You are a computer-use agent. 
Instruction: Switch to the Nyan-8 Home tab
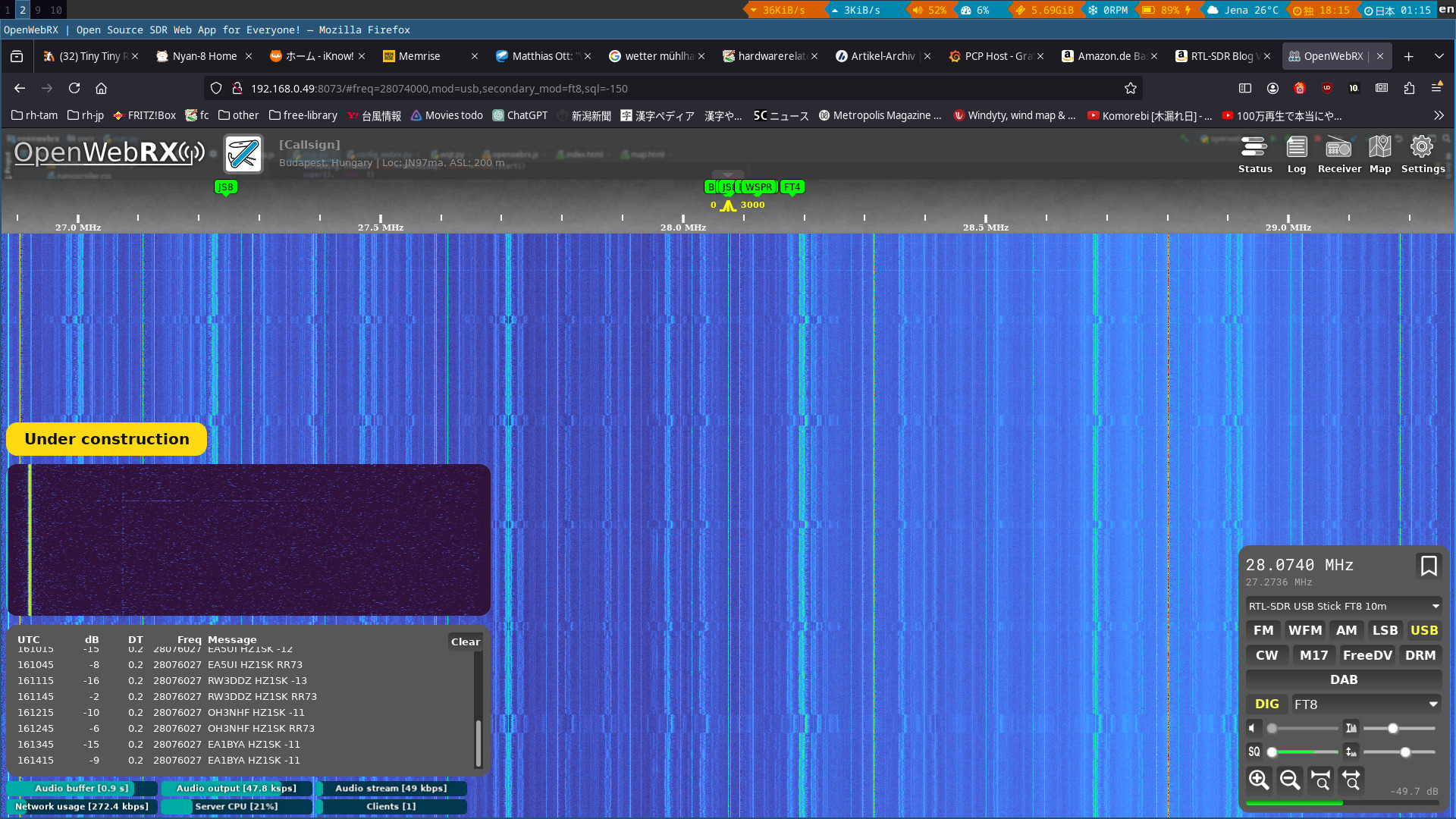(204, 56)
